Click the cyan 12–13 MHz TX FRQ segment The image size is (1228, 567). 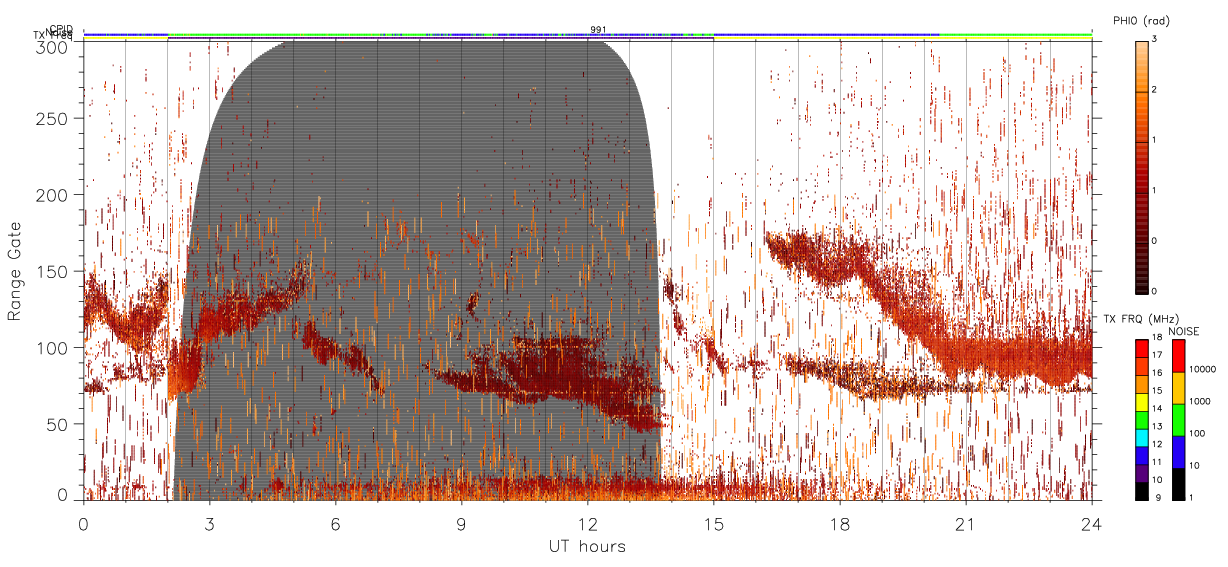pos(1142,438)
